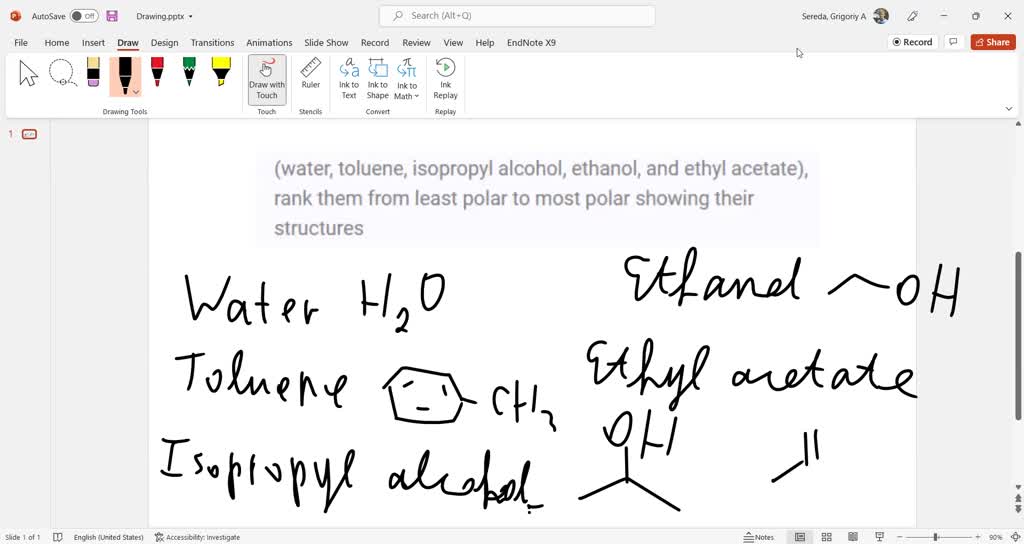Switch to the Home tab
This screenshot has height=544, width=1024.
click(x=57, y=42)
